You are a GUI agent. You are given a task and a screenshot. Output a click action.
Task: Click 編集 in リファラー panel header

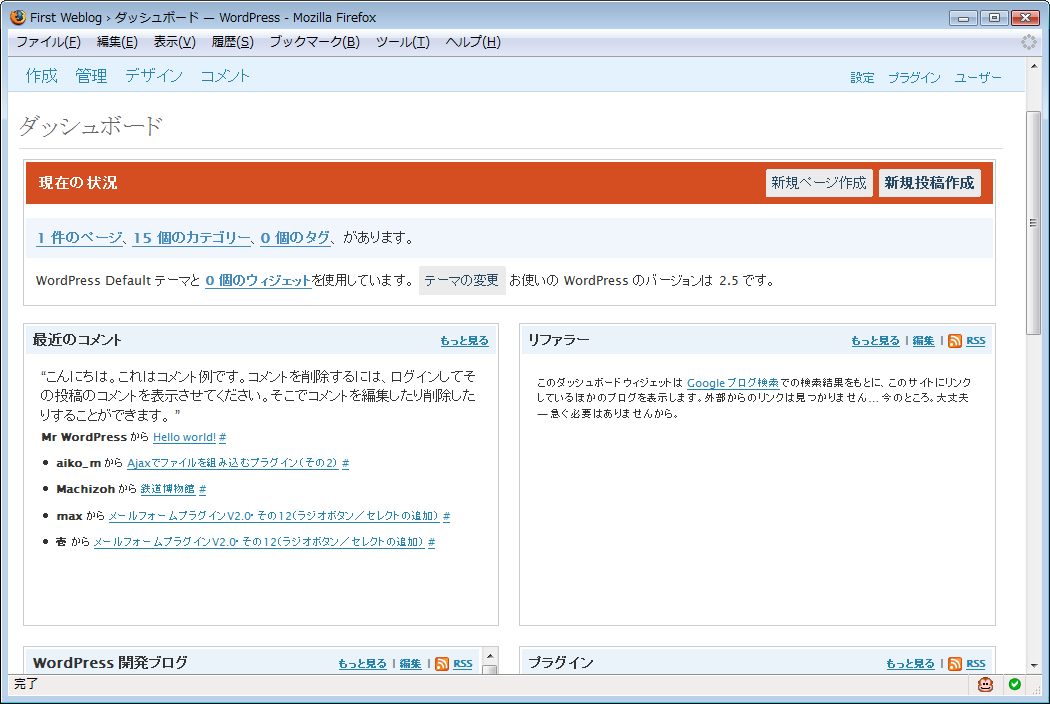pyautogui.click(x=923, y=341)
